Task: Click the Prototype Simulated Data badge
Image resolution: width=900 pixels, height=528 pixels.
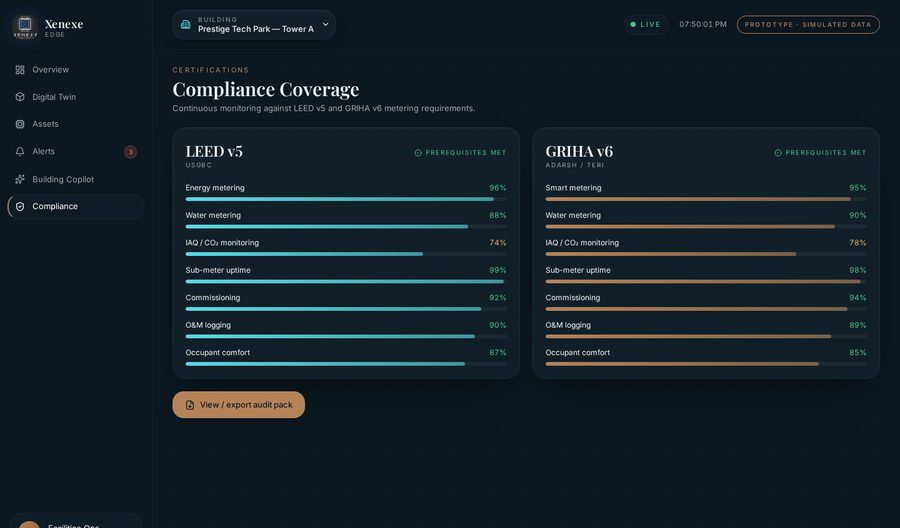Action: pos(808,25)
